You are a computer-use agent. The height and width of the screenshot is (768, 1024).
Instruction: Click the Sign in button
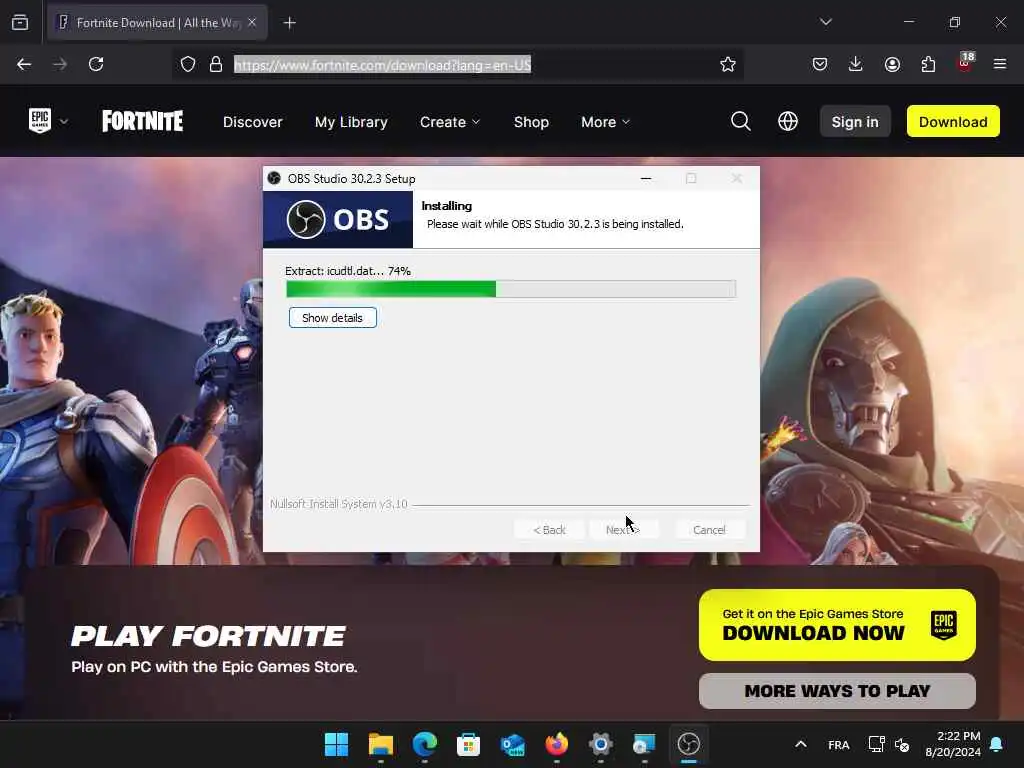pos(855,121)
